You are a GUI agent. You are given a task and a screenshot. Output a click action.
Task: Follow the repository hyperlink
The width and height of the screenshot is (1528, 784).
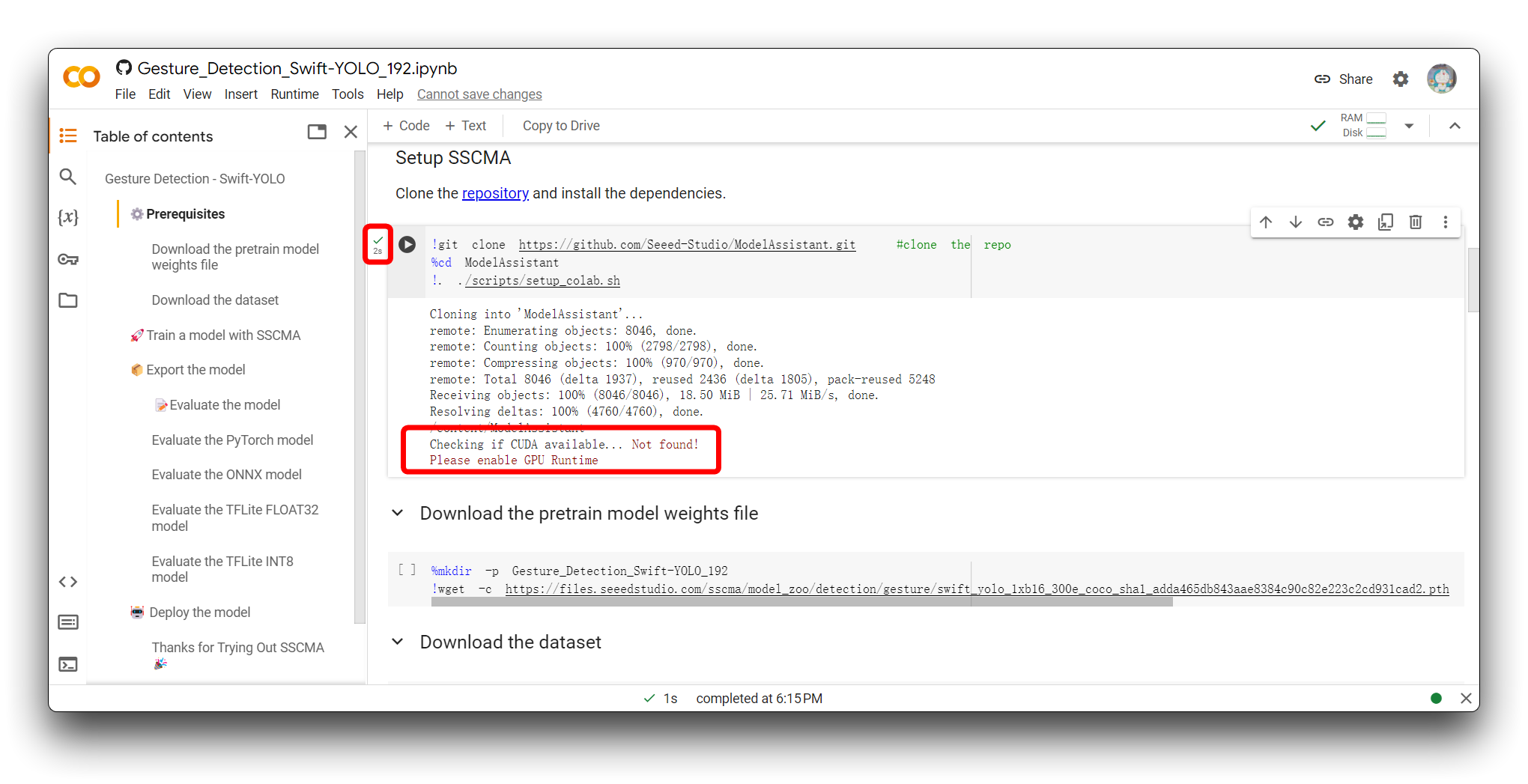click(x=495, y=193)
